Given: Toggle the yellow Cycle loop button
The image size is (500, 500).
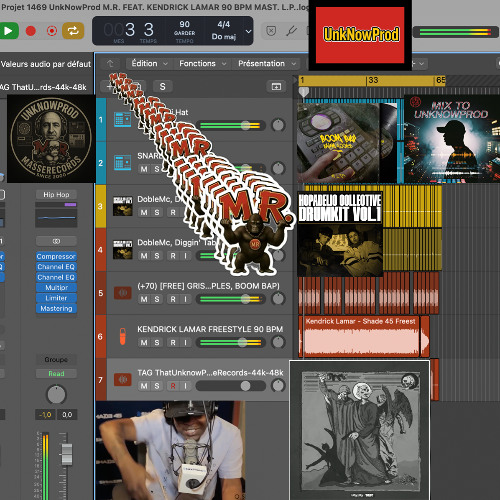Looking at the screenshot, I should click(x=73, y=31).
